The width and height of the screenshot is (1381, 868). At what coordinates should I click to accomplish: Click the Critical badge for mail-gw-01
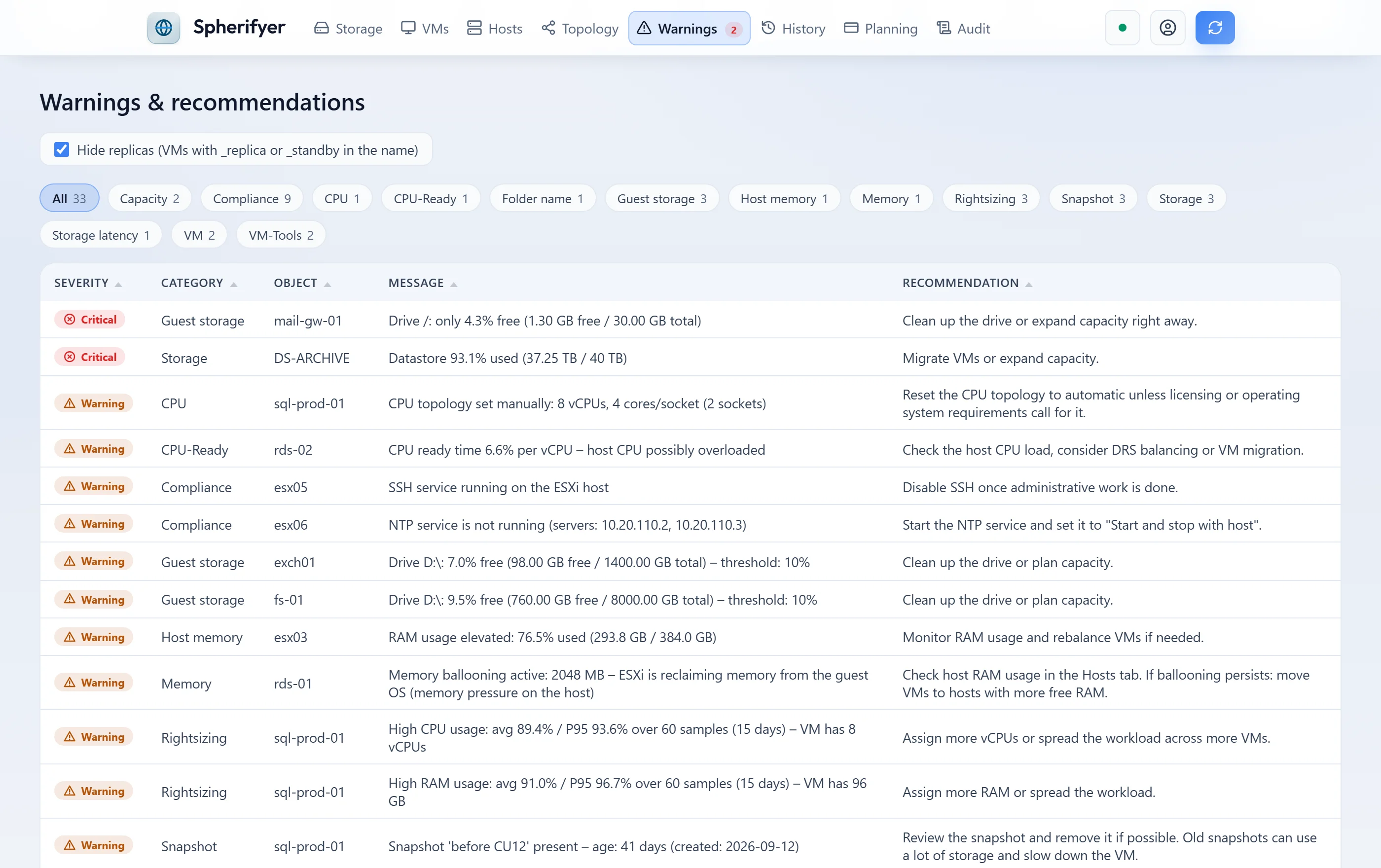[90, 320]
